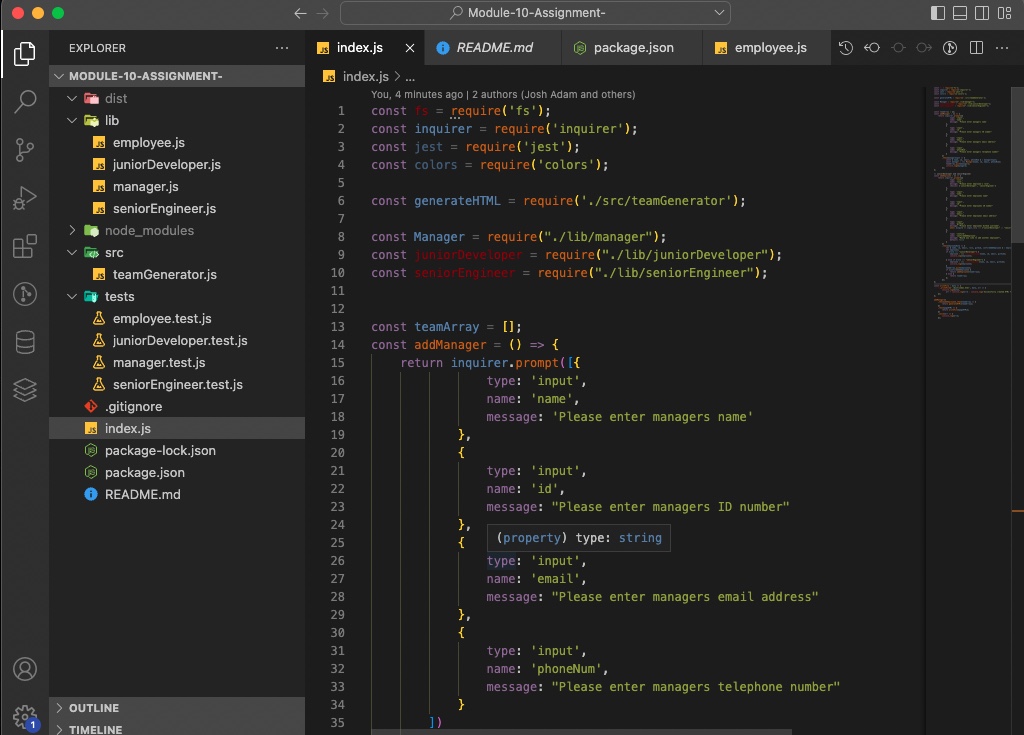Open teamGenerator.js file
Screen dimensions: 1024x735
click(177, 274)
